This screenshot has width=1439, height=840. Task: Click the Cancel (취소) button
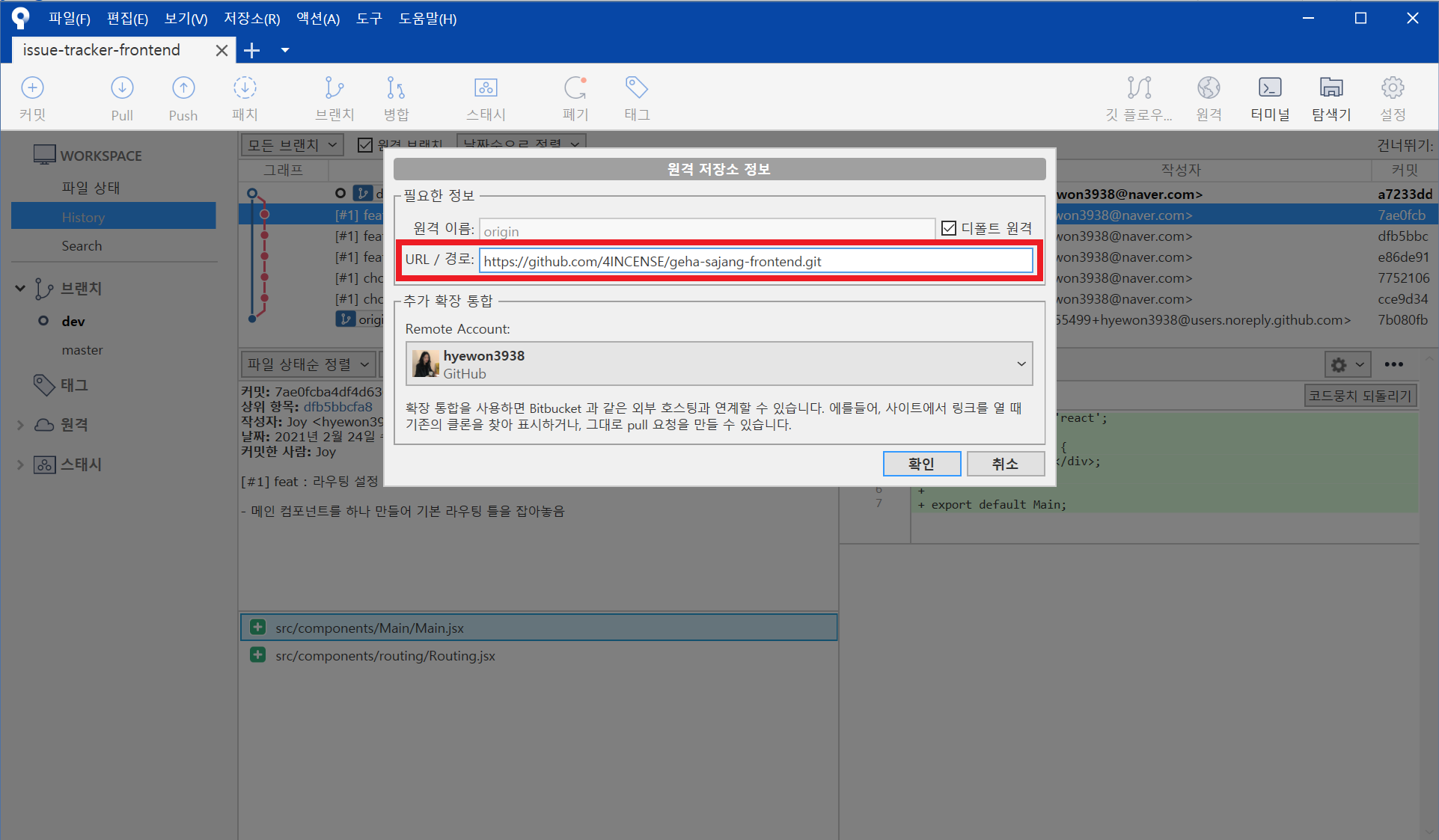pos(1005,464)
